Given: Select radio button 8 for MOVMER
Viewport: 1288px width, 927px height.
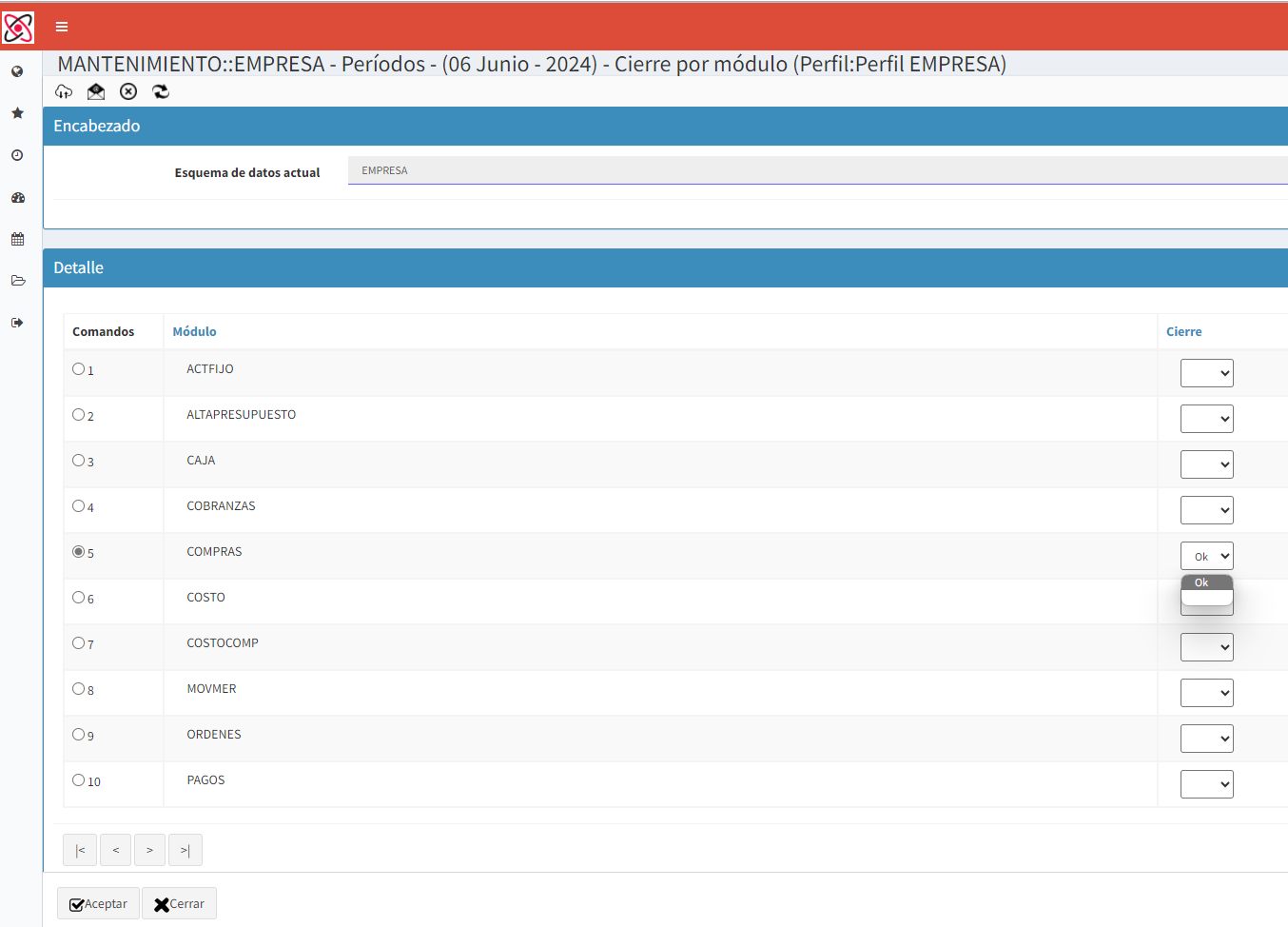Looking at the screenshot, I should click(x=79, y=689).
